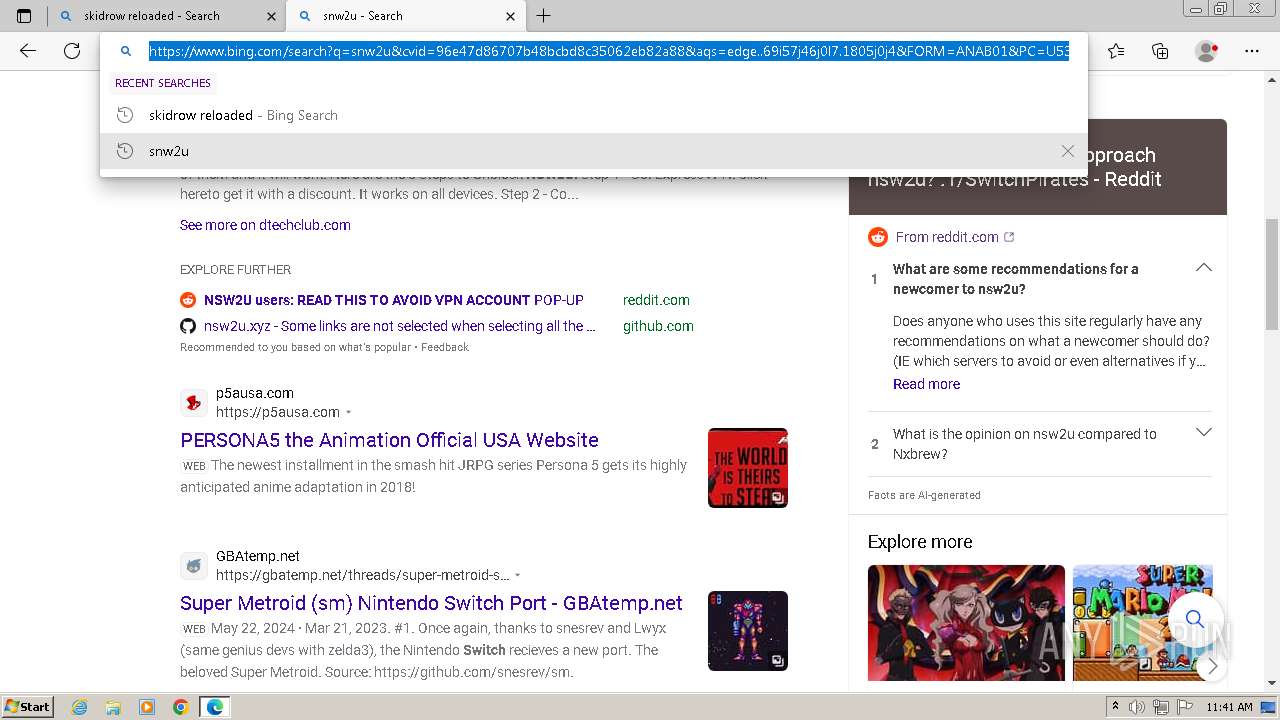Click the Facts are AI-generated note
The image size is (1280, 720).
[x=924, y=495]
